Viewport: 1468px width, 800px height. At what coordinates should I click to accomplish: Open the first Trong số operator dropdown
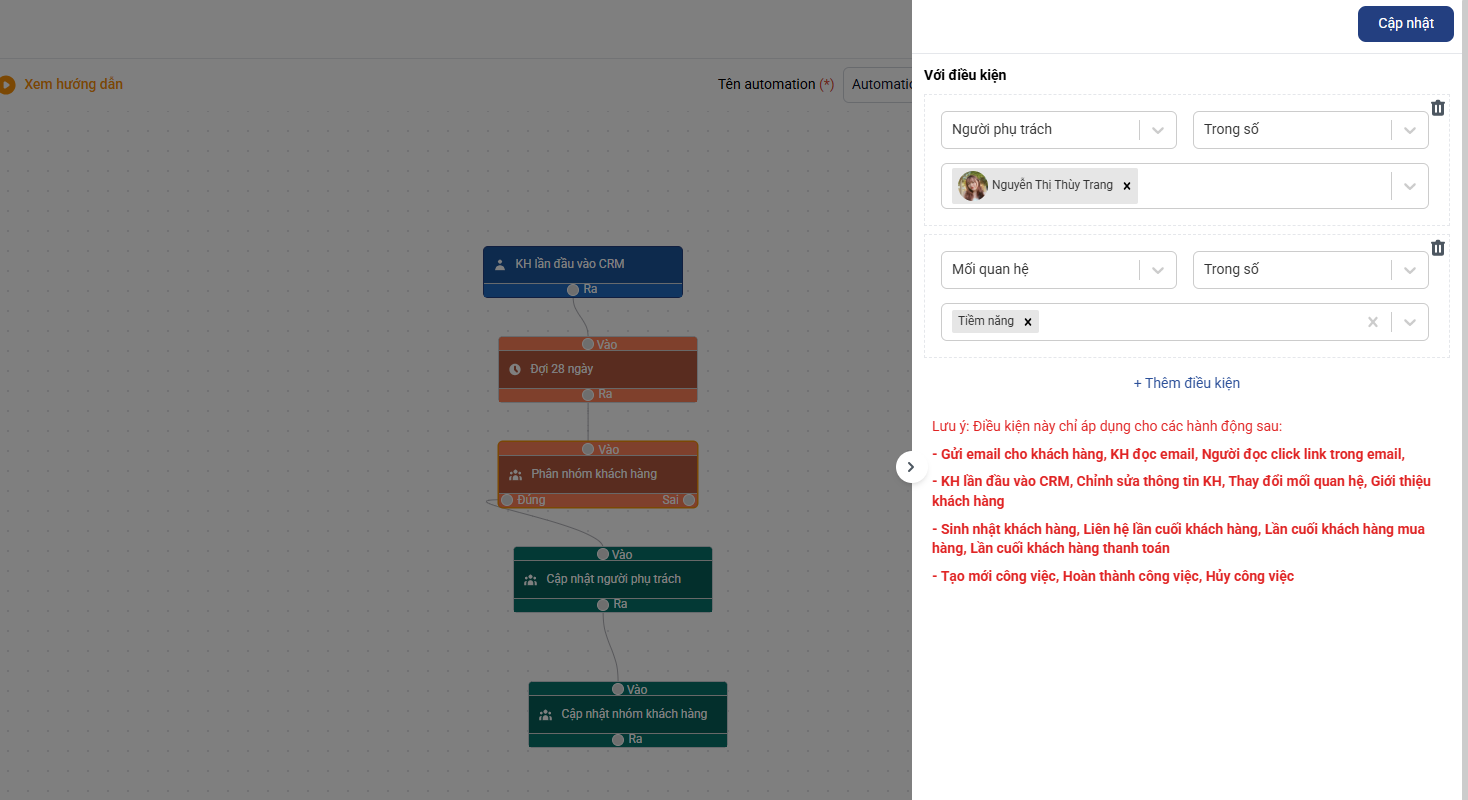tap(1311, 129)
